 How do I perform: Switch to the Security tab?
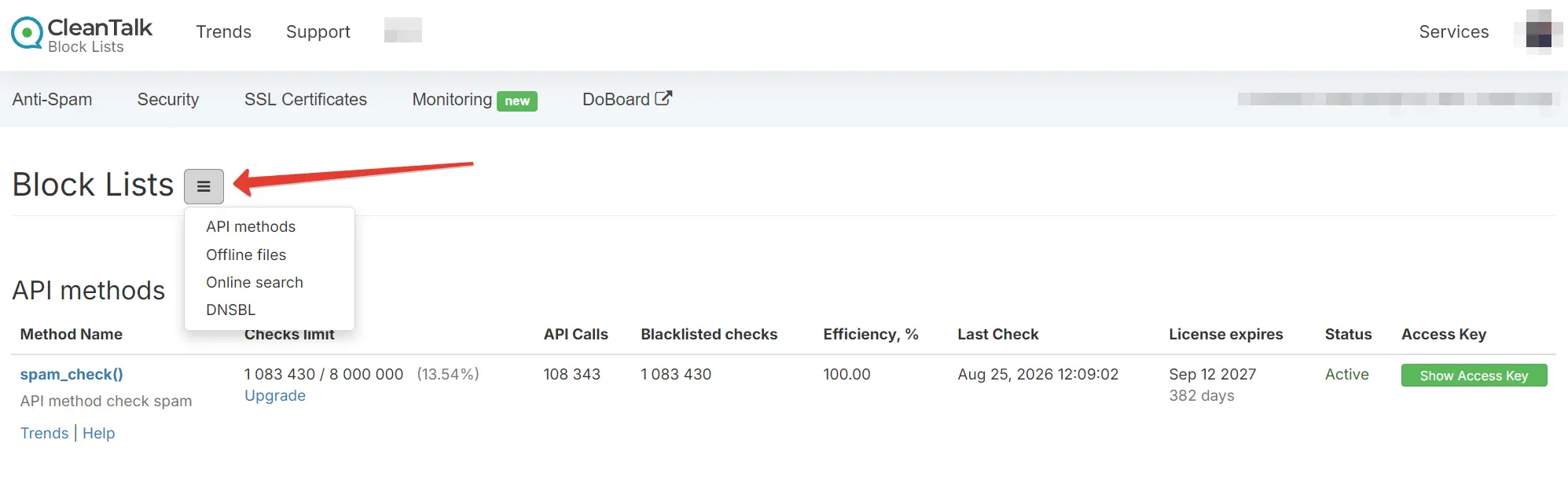pyautogui.click(x=167, y=99)
